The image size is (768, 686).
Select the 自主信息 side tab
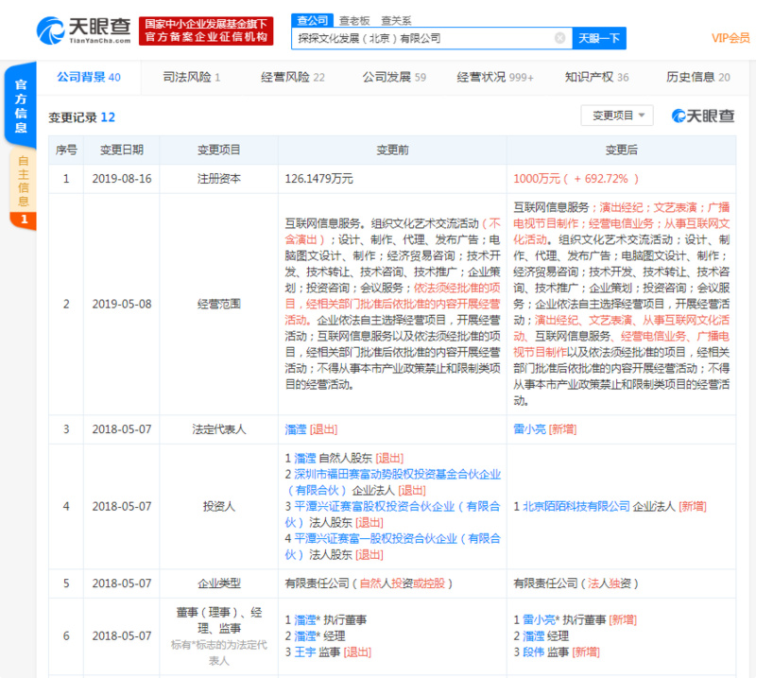(x=23, y=180)
